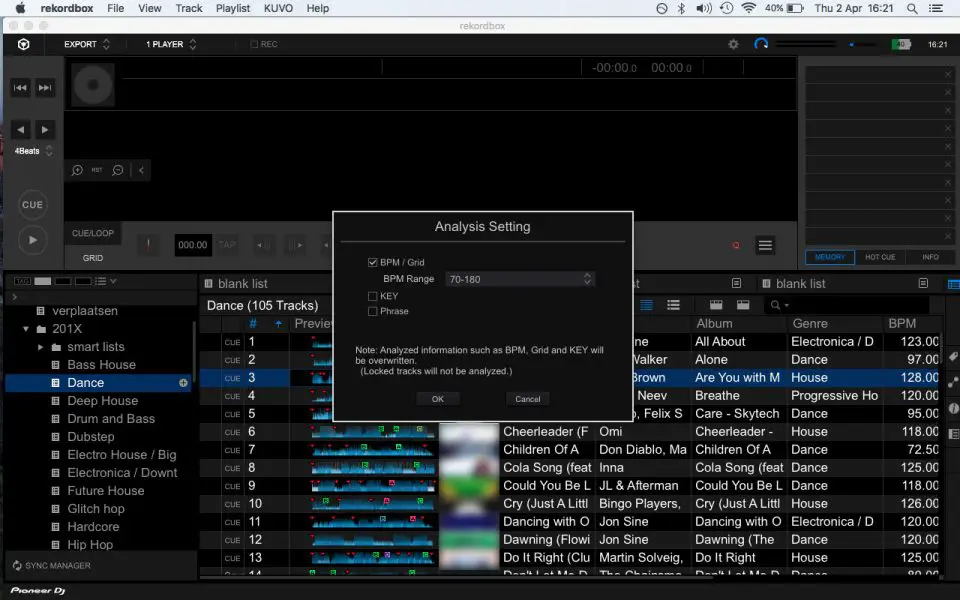This screenshot has height=600, width=960.
Task: Open the CUE/LOOP panel
Action: (92, 233)
